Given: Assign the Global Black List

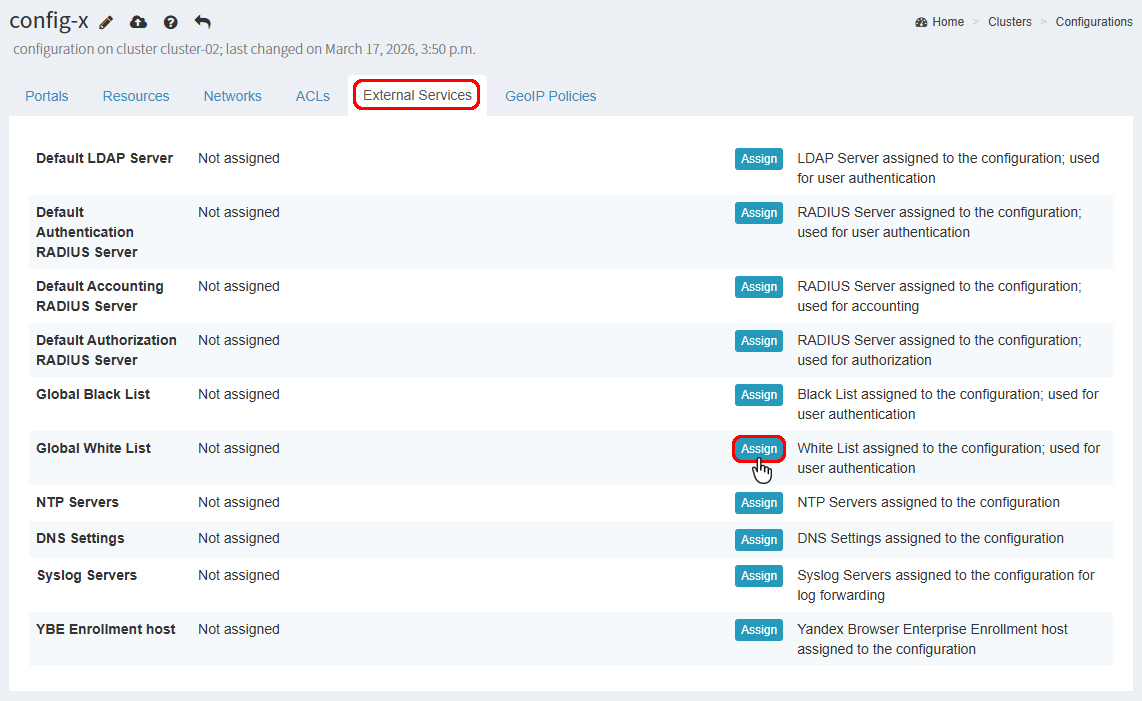Looking at the screenshot, I should pos(758,395).
